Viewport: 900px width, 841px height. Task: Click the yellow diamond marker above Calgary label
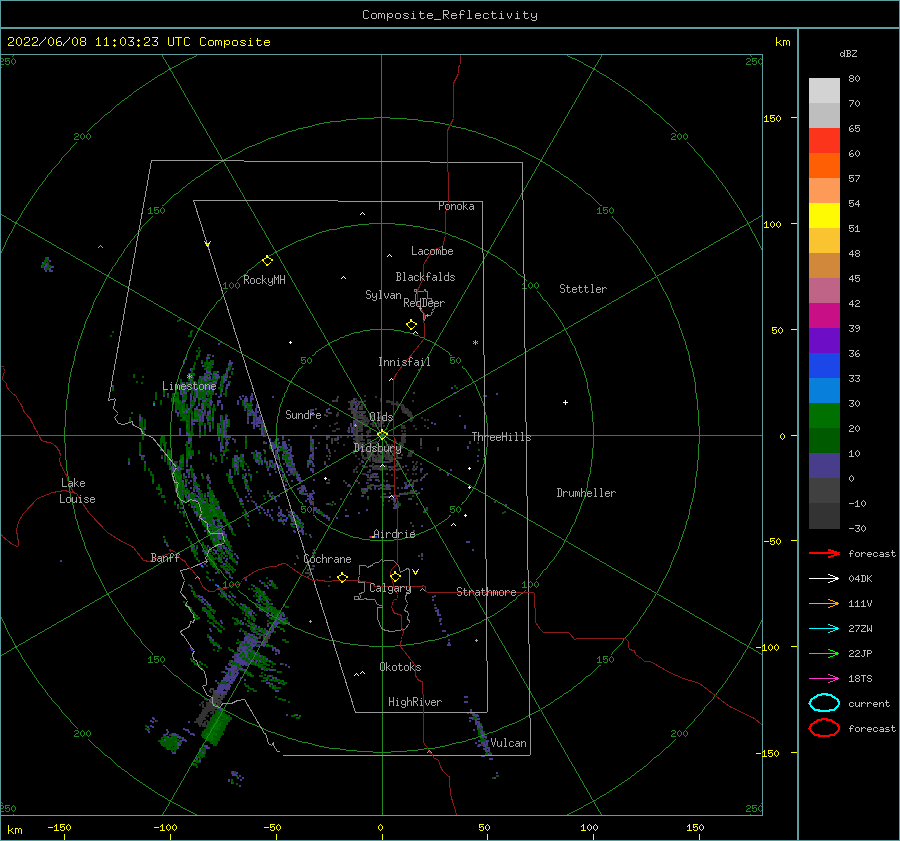click(x=395, y=576)
